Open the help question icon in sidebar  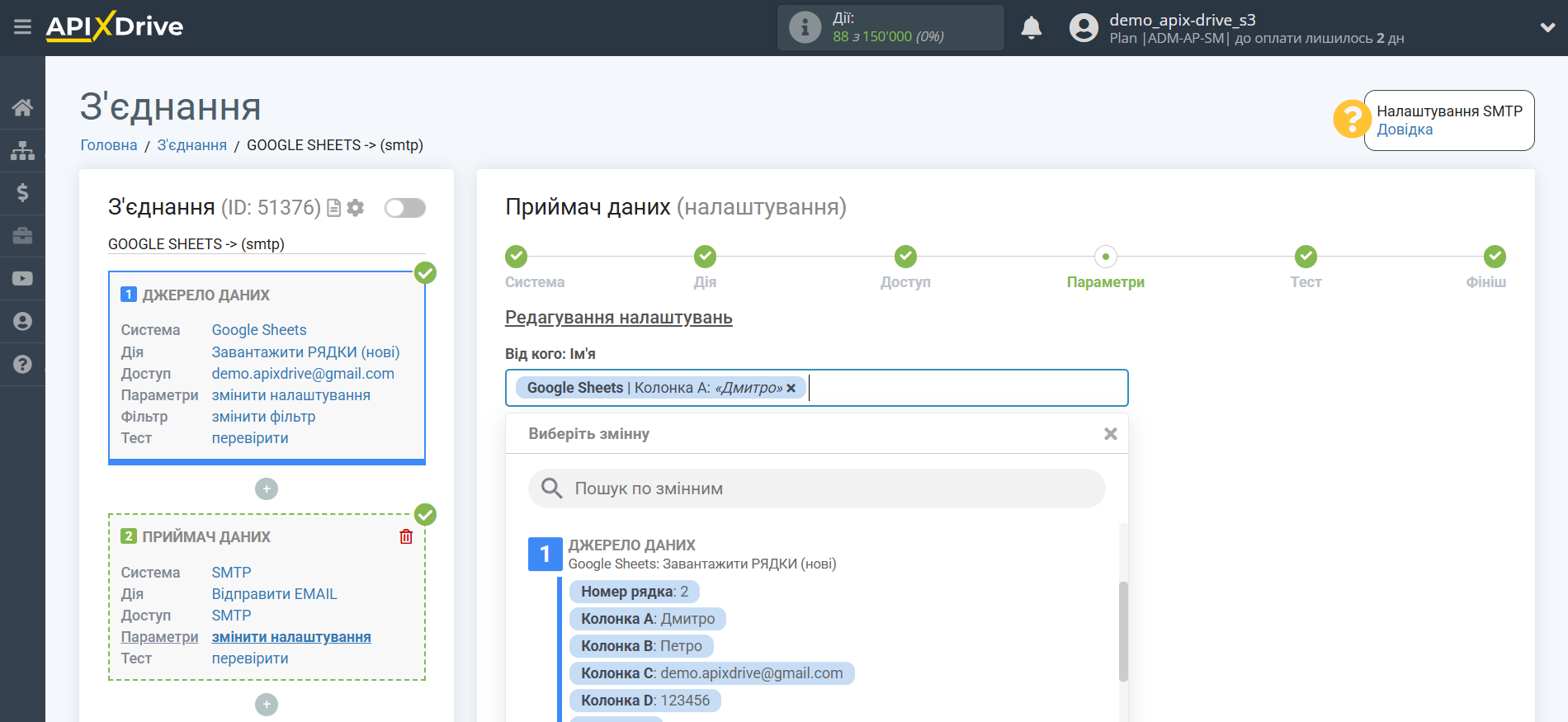22,365
